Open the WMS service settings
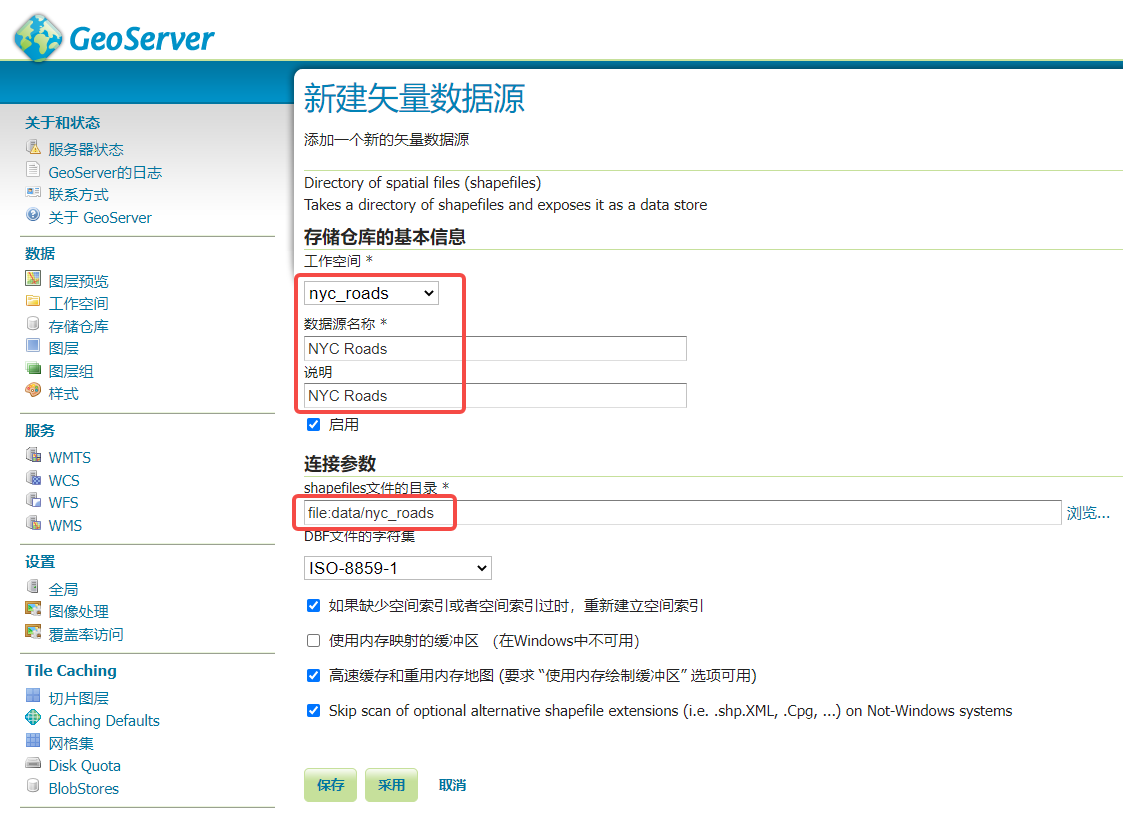1123x816 pixels. (x=65, y=525)
